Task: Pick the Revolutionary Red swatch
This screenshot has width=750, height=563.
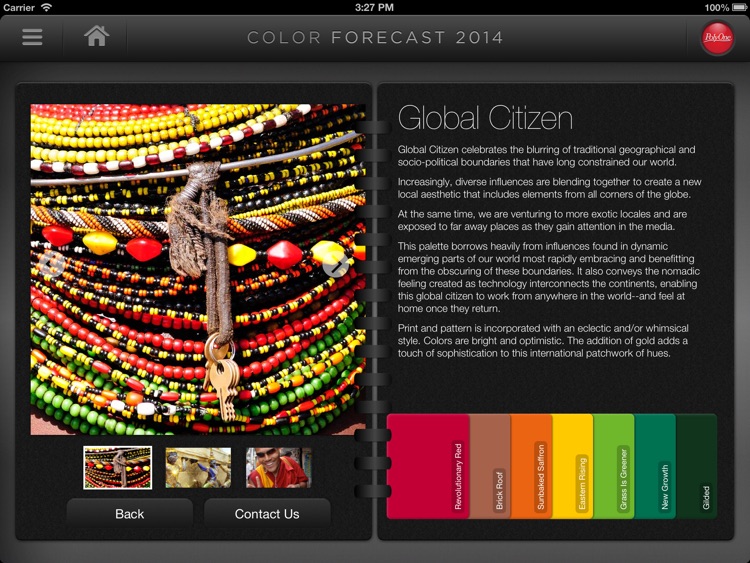Action: coord(428,466)
